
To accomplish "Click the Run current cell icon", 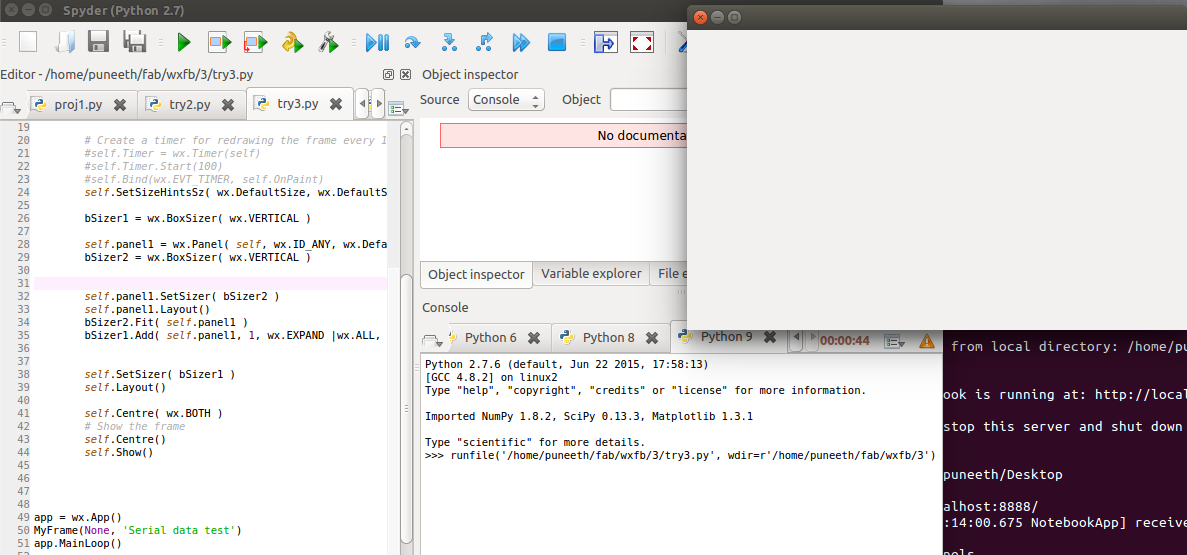I will (x=220, y=42).
